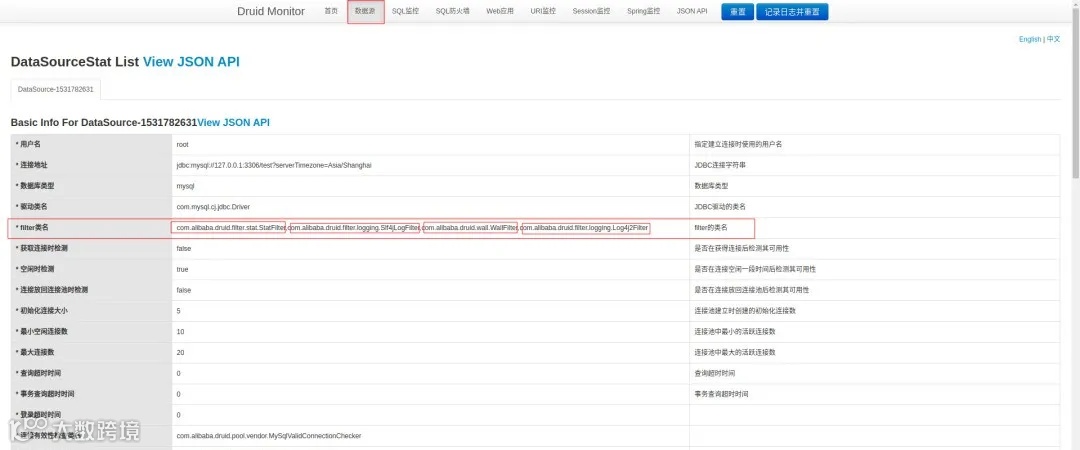1080x450 pixels.
Task: Click the 重置 button
Action: point(737,12)
